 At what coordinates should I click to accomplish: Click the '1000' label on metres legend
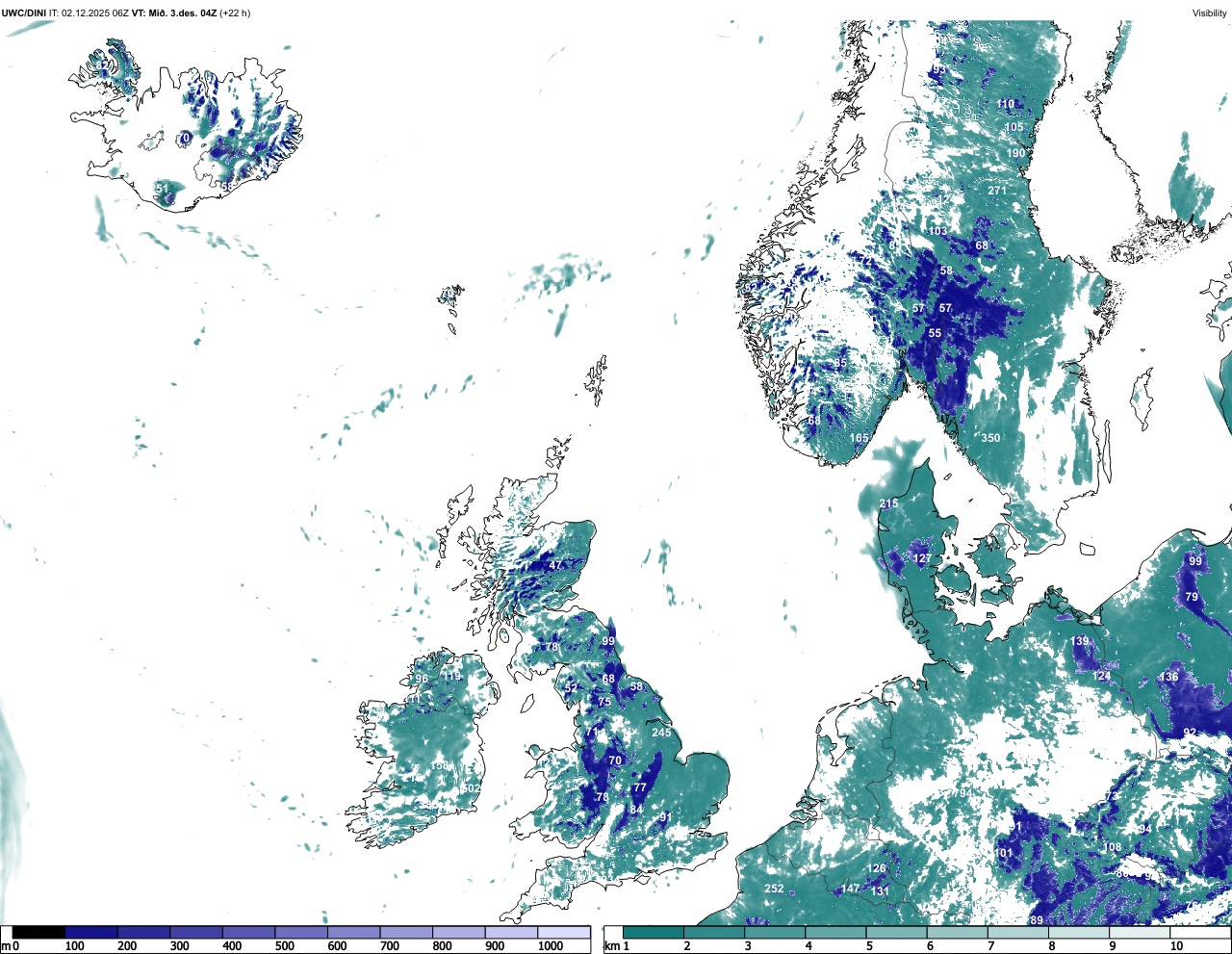(x=551, y=946)
